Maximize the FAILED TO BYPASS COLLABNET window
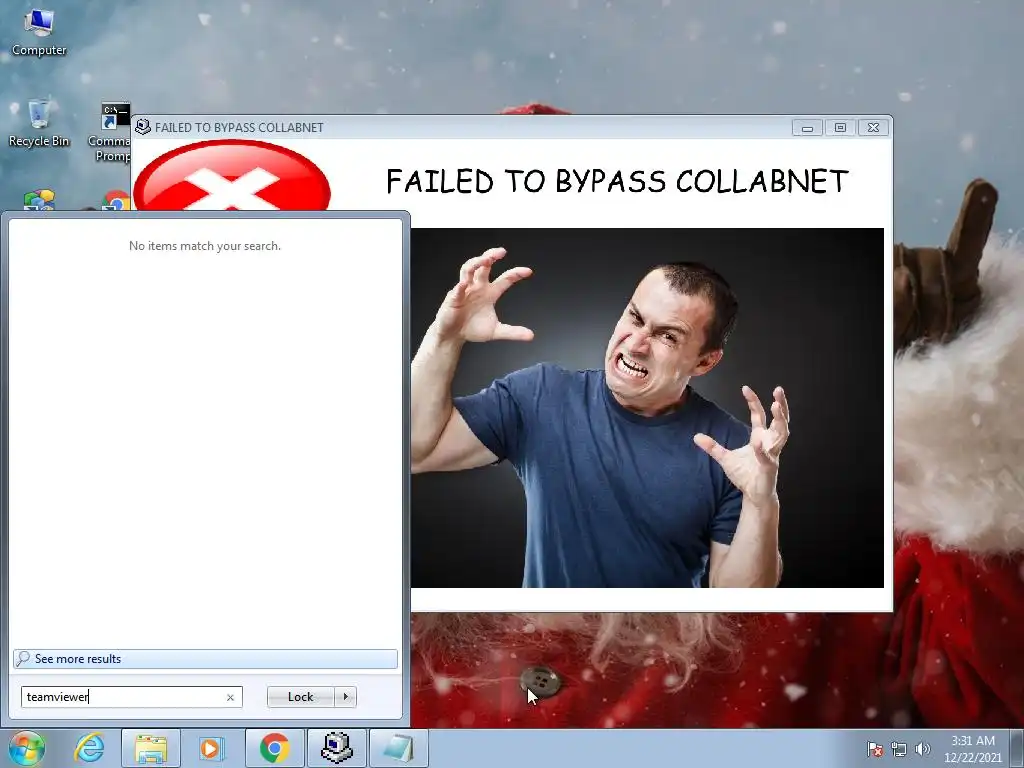 tap(840, 128)
